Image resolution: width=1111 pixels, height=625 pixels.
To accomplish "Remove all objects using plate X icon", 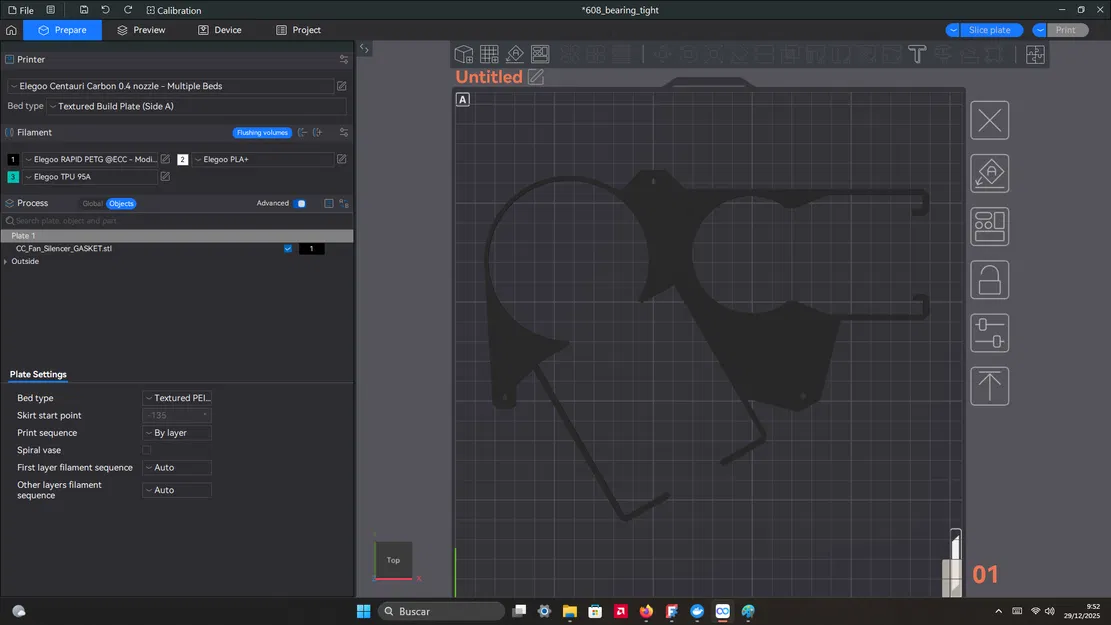I will click(989, 121).
